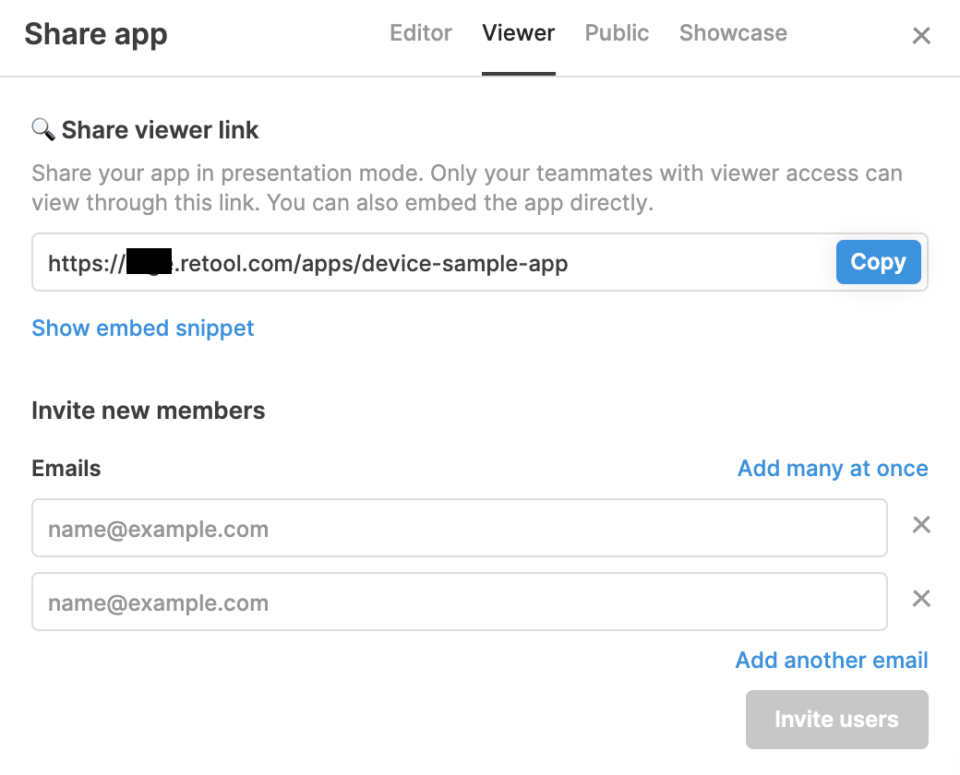
Task: Add another email field
Action: click(832, 660)
